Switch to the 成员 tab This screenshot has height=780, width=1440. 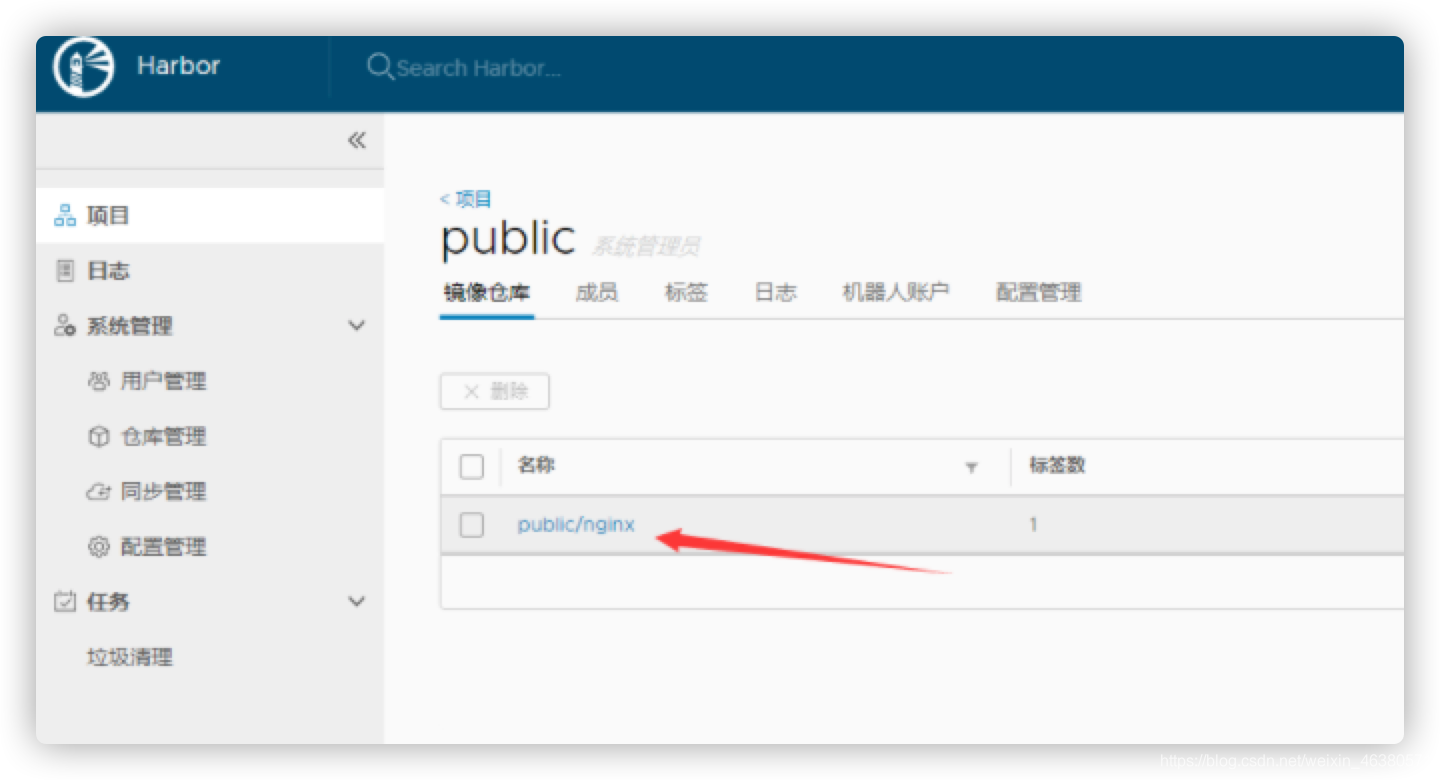(x=597, y=293)
